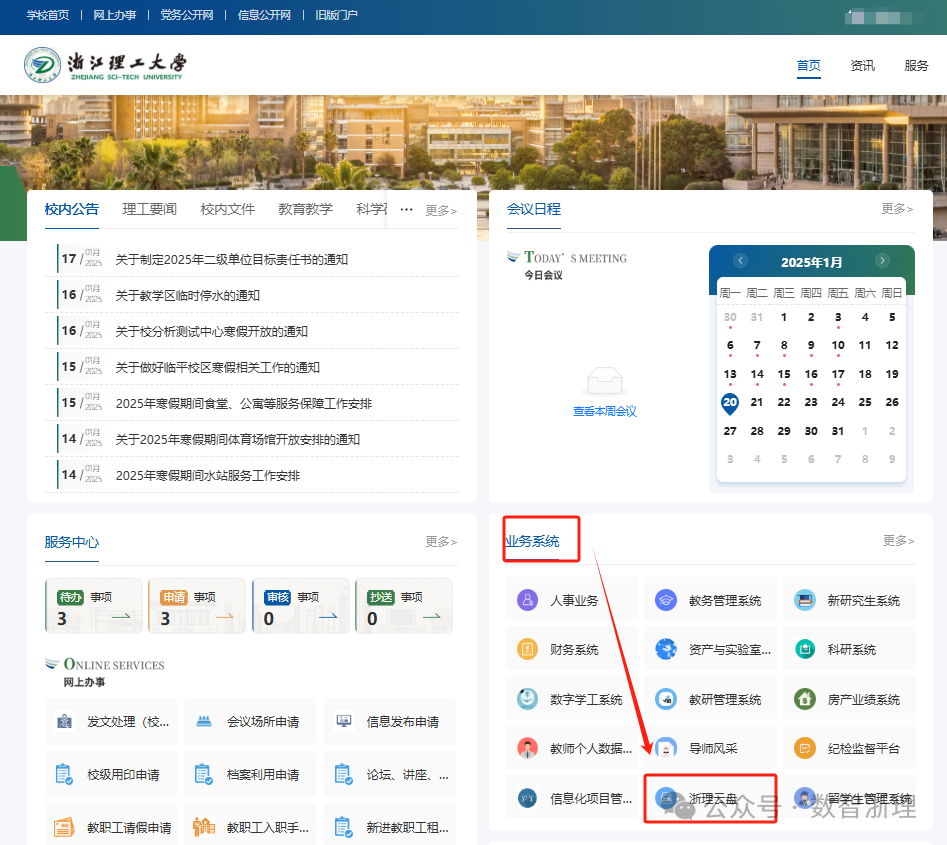Click the 纪检监督平台 icon
The width and height of the screenshot is (947, 845).
click(804, 748)
